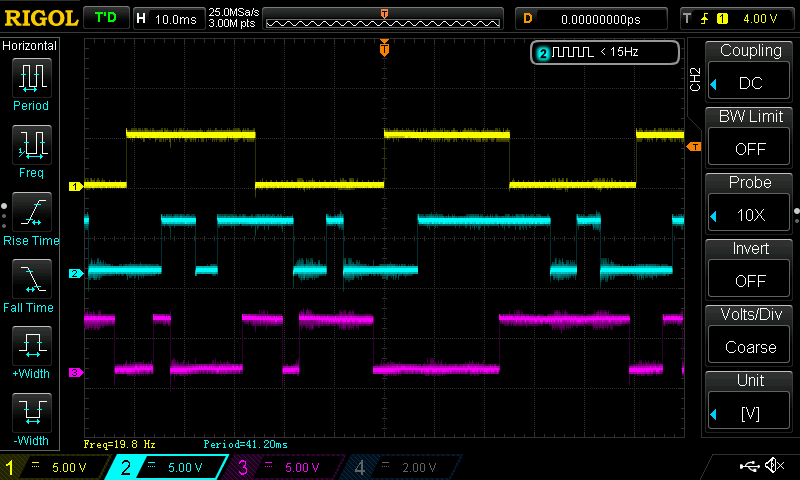Click the orange trigger position marker
This screenshot has width=800, height=480.
coord(385,48)
